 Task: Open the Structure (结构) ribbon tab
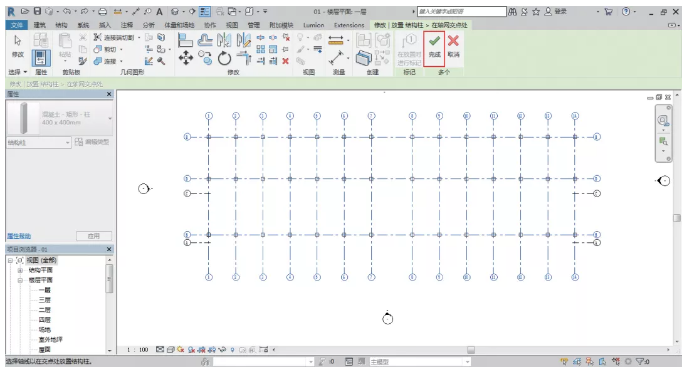[61, 25]
